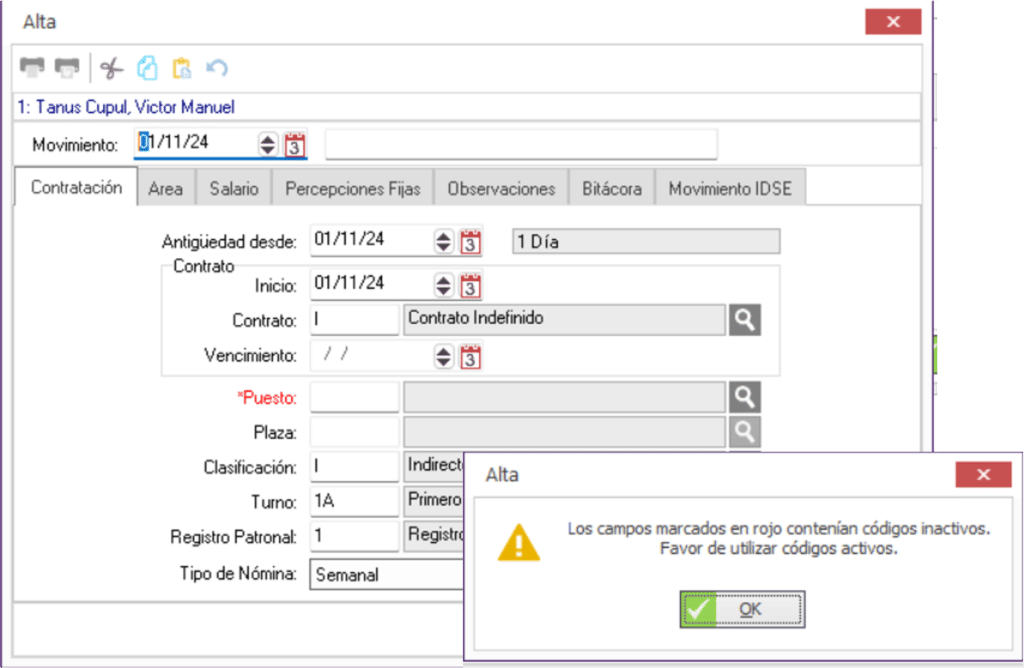Click the Movimiento date spinner arrows
This screenshot has height=668, width=1024.
point(268,144)
